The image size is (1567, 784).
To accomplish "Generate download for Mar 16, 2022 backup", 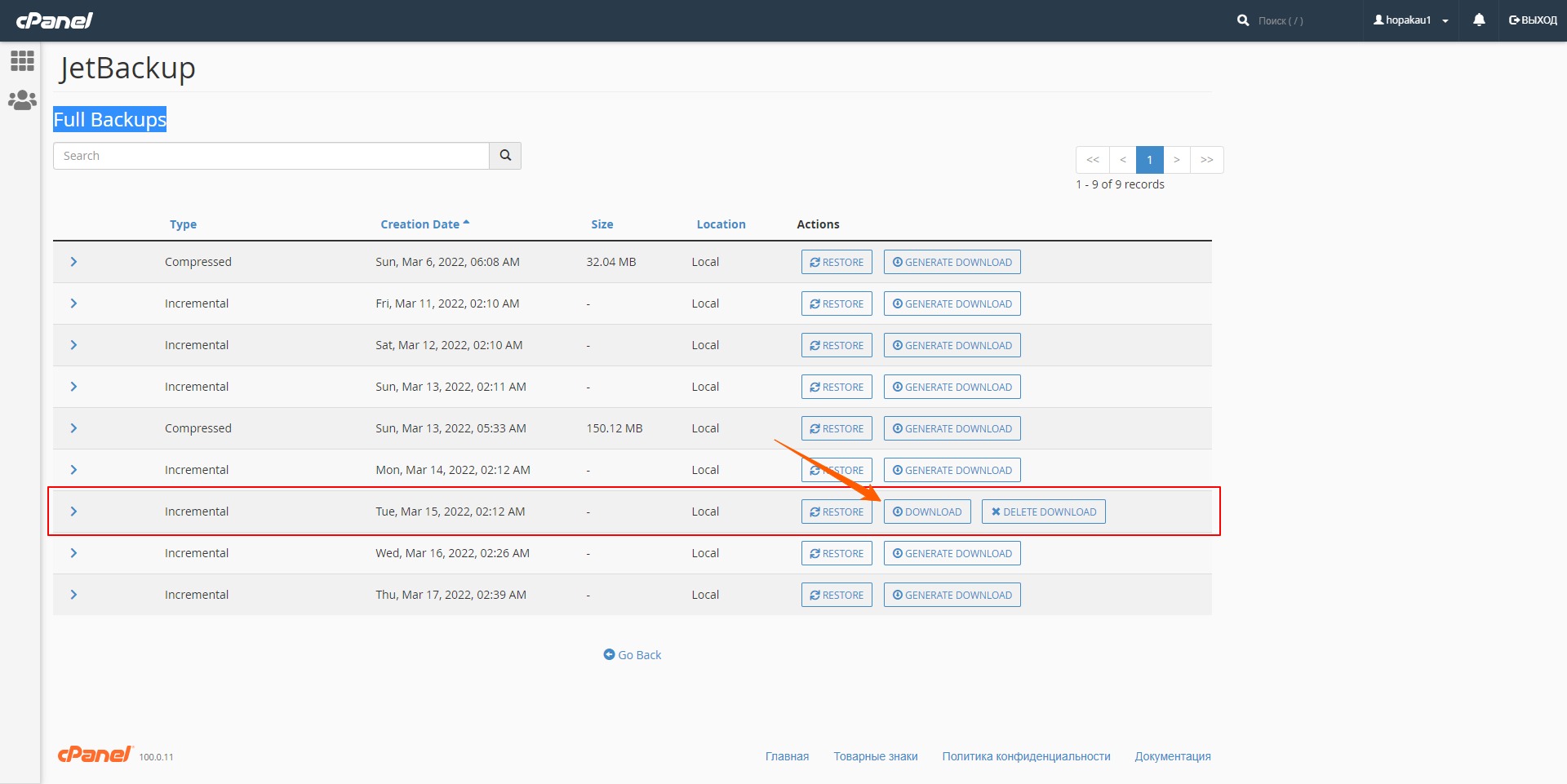I will click(952, 553).
